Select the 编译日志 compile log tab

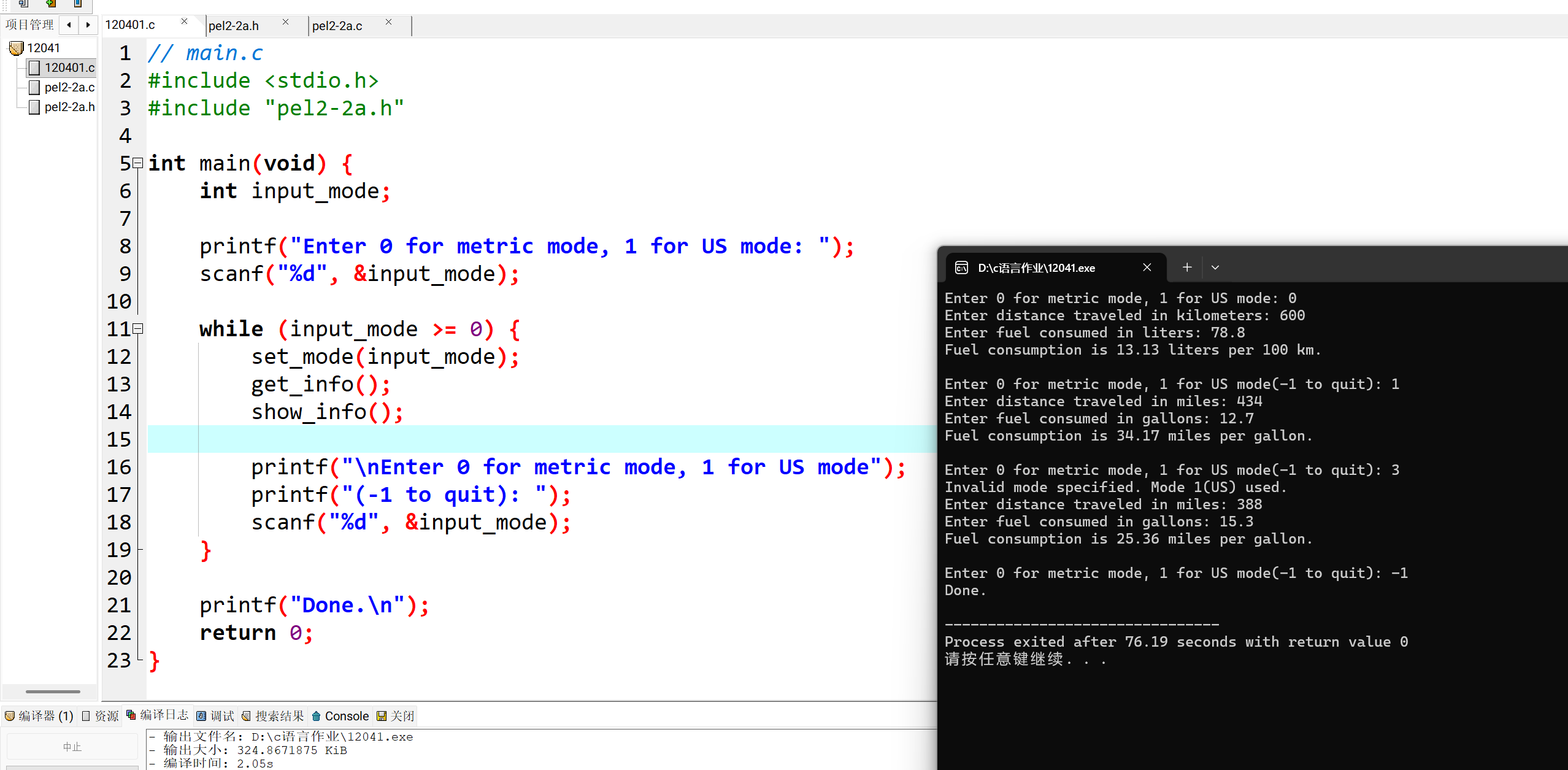pos(158,715)
